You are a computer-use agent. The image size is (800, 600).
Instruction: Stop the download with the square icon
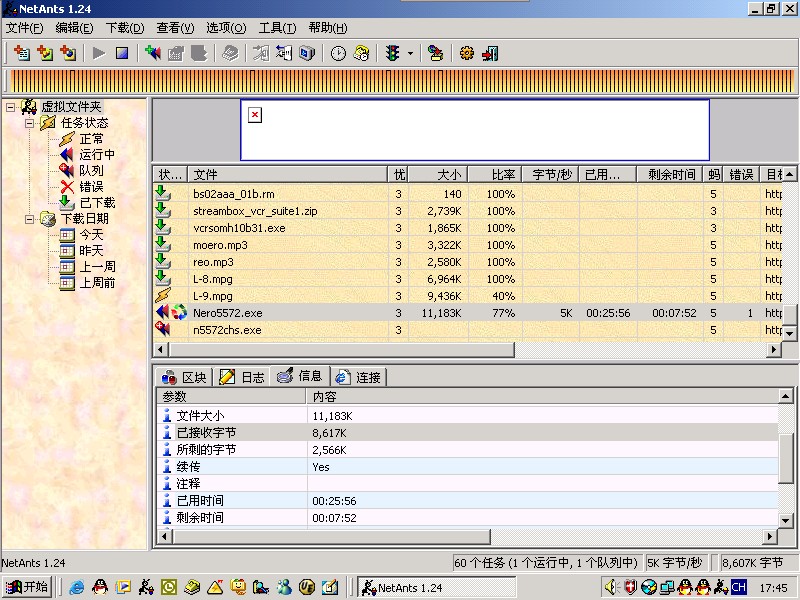click(x=122, y=53)
